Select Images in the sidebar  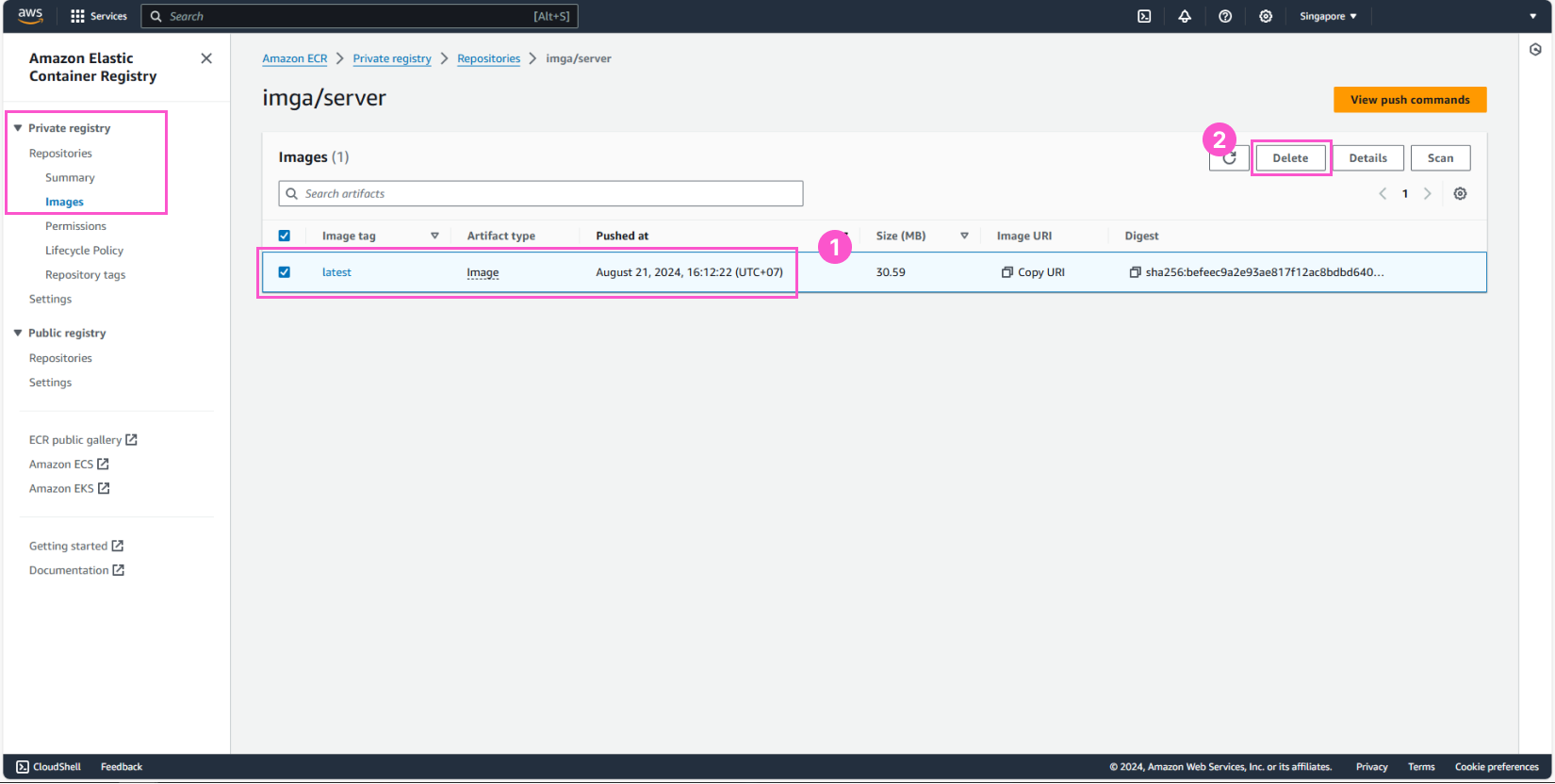pyautogui.click(x=64, y=202)
